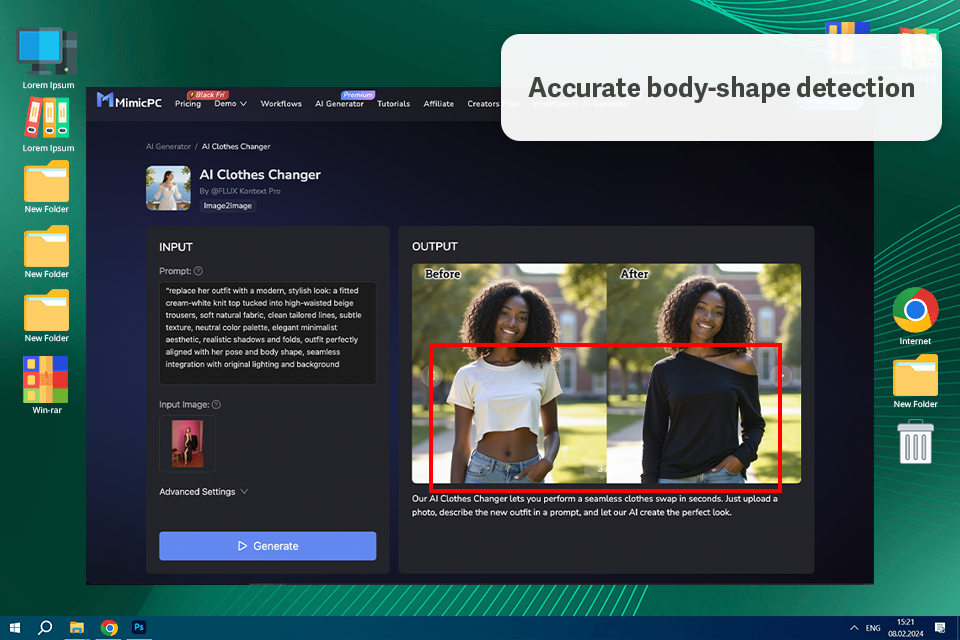The height and width of the screenshot is (640, 960).
Task: Open the Windows Start menu
Action: pyautogui.click(x=15, y=627)
